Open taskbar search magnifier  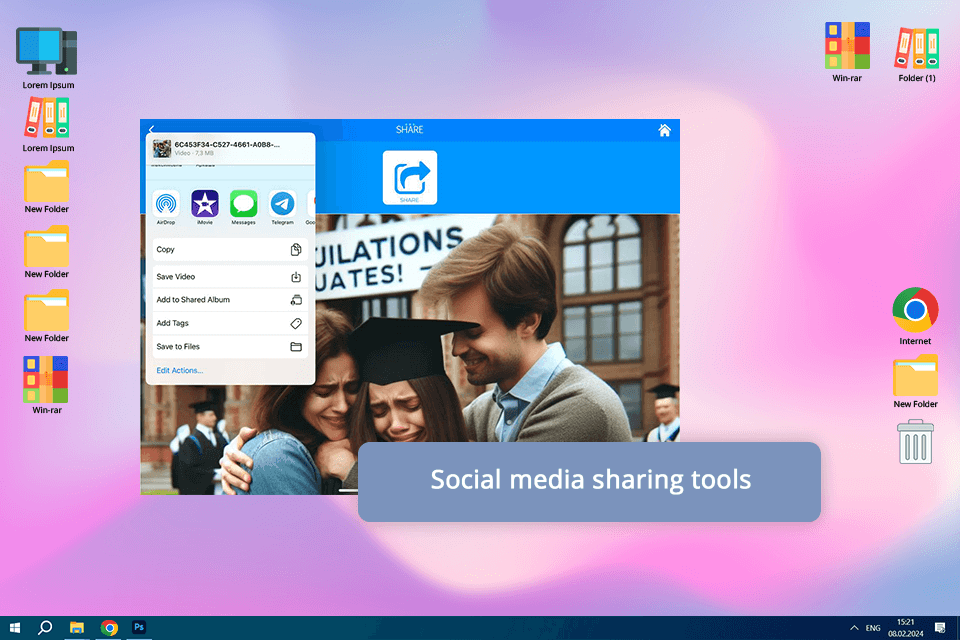pyautogui.click(x=45, y=628)
